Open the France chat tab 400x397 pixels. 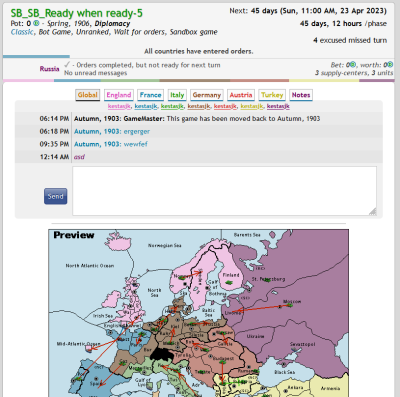[150, 95]
